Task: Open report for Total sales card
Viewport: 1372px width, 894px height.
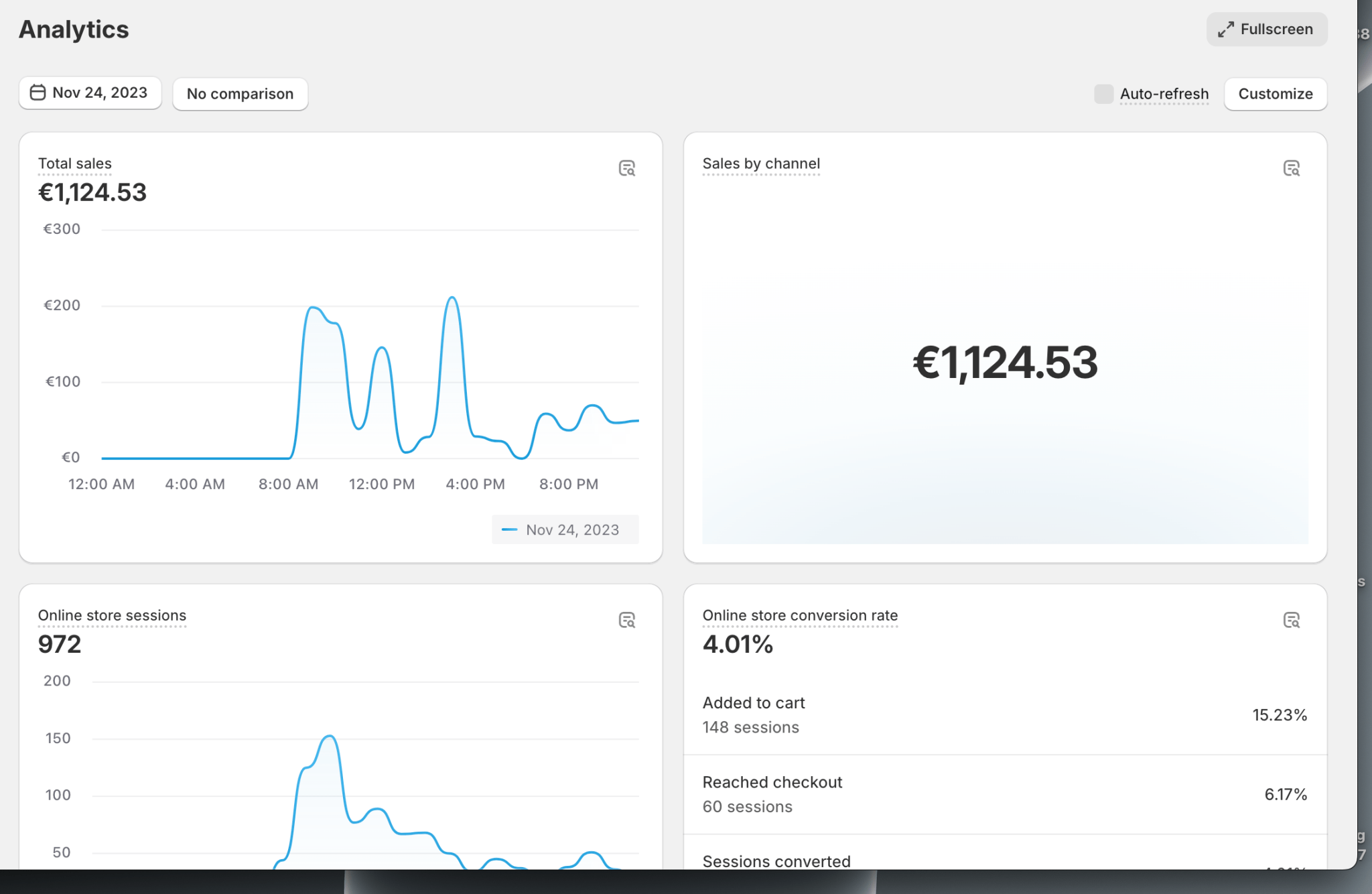Action: click(x=626, y=168)
